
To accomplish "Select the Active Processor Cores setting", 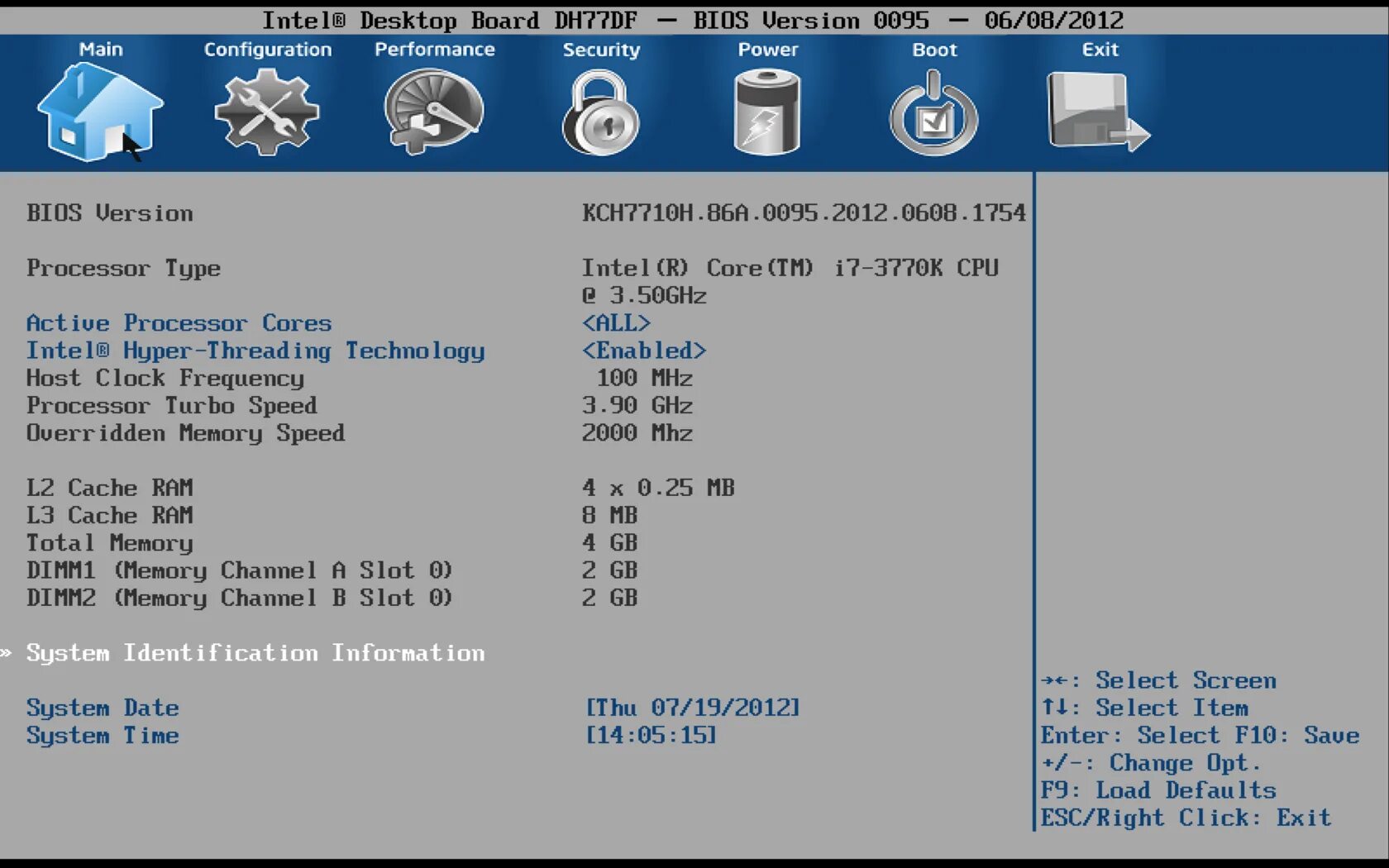I will [x=179, y=323].
